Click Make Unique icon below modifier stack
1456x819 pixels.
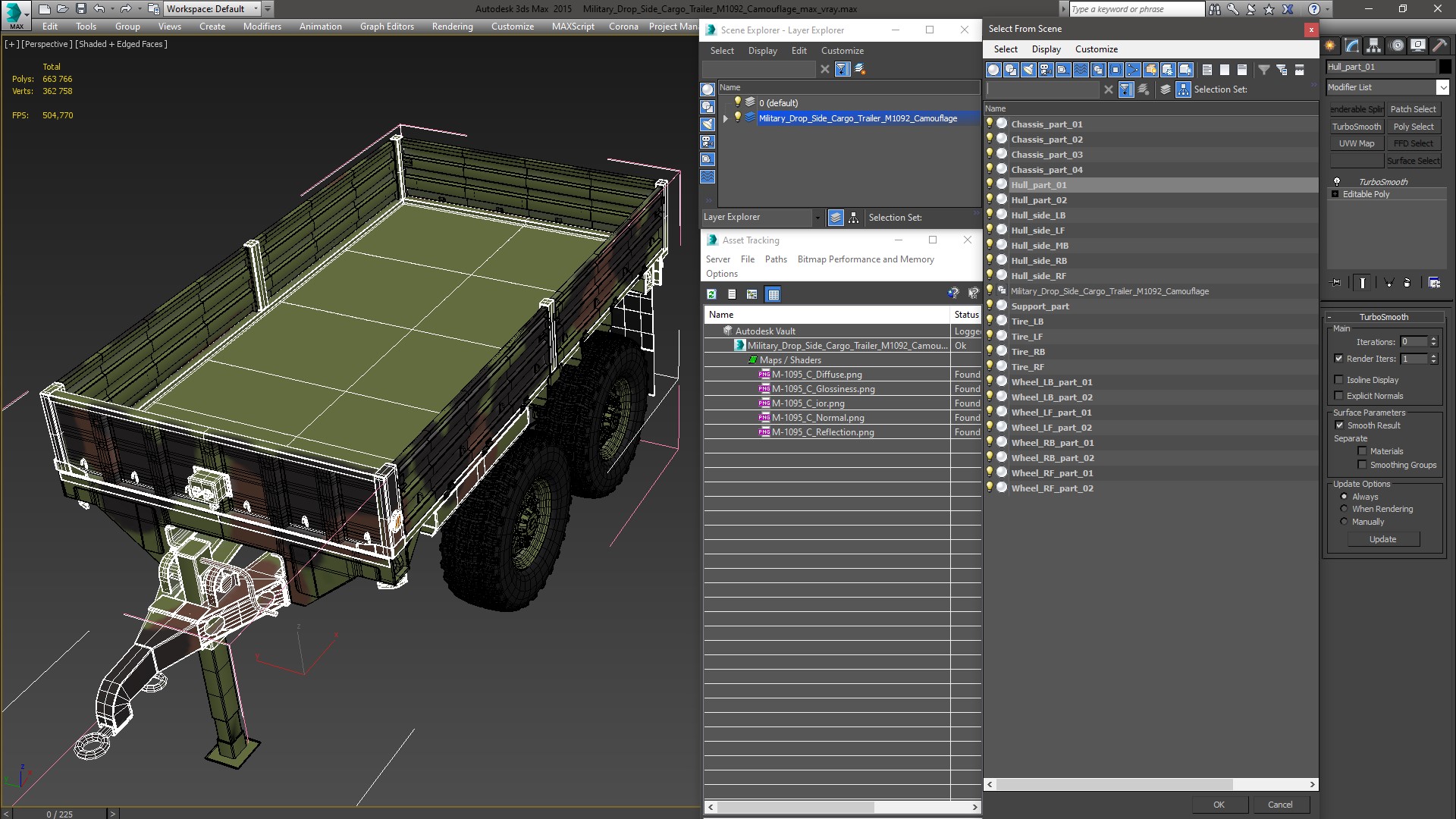pos(1389,283)
